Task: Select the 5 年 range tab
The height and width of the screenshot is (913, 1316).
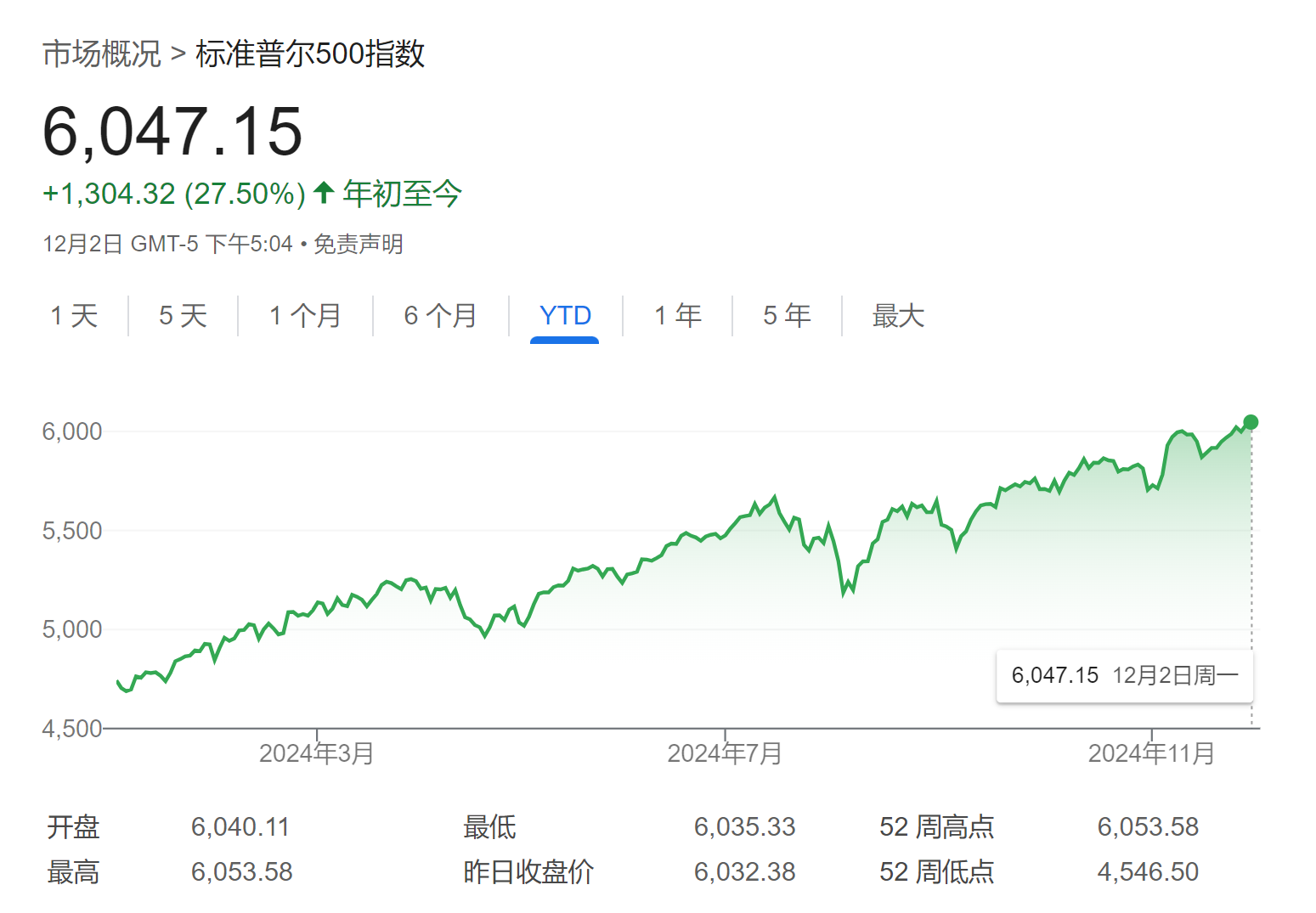Action: pyautogui.click(x=787, y=316)
